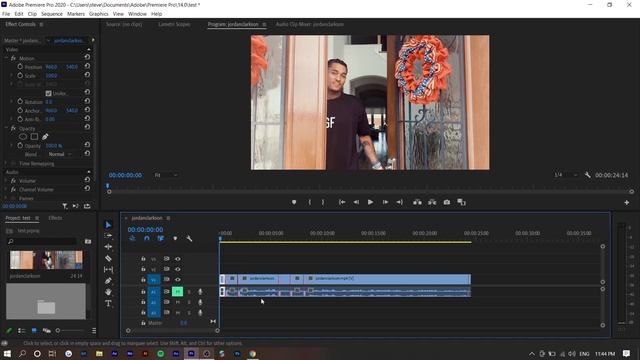Viewport: 640px width, 360px height.
Task: Click free draw bezier pen mask
Action: point(45,137)
